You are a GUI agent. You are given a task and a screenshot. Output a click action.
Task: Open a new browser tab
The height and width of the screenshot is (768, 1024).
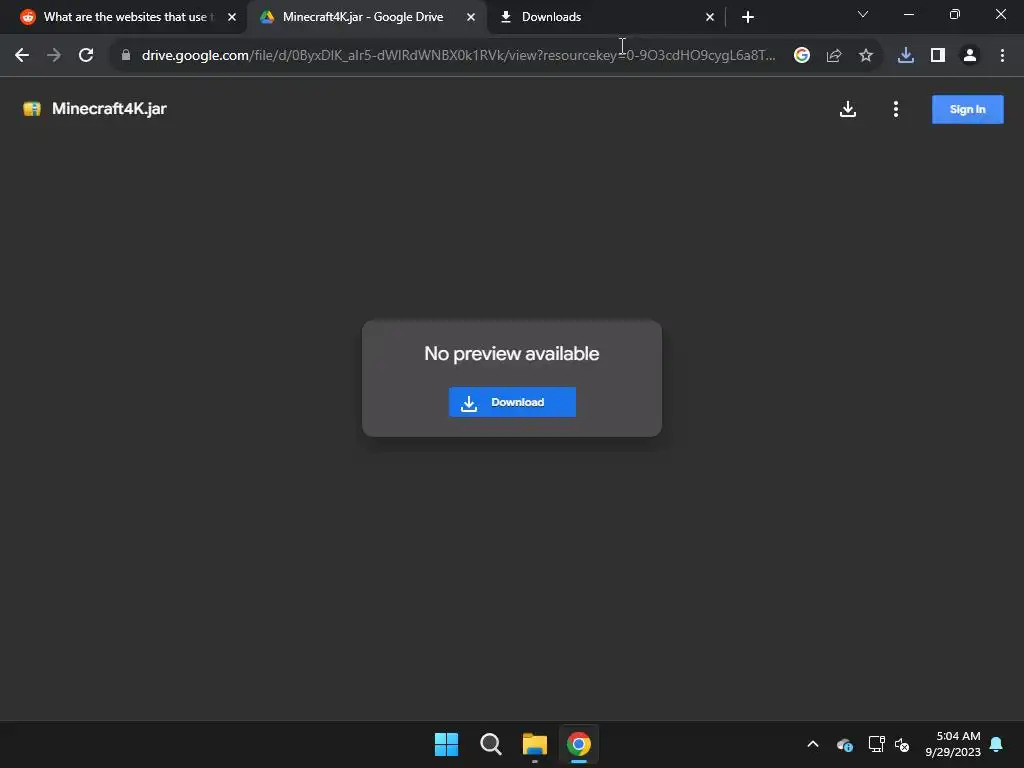[x=748, y=17]
